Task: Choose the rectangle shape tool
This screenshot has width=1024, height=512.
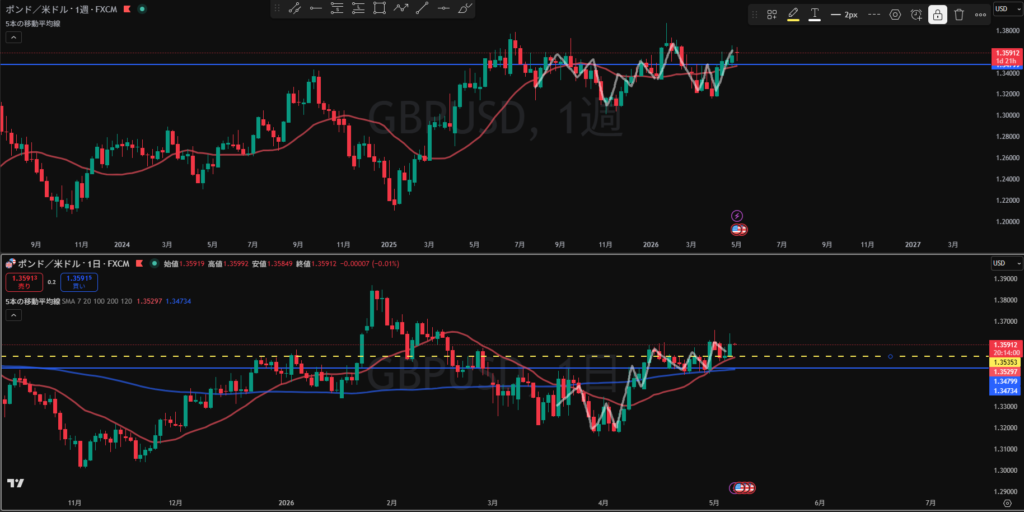Action: (x=379, y=8)
